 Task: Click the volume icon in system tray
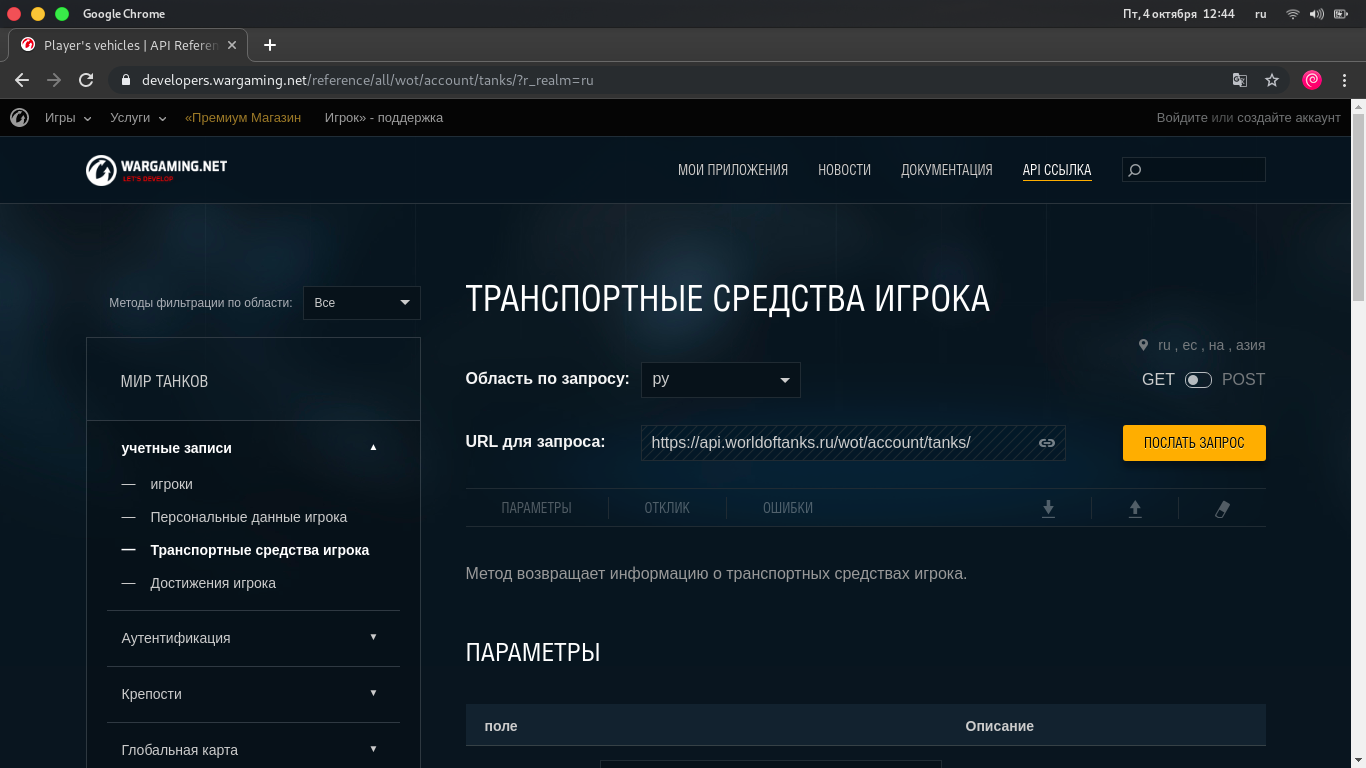click(x=1316, y=14)
